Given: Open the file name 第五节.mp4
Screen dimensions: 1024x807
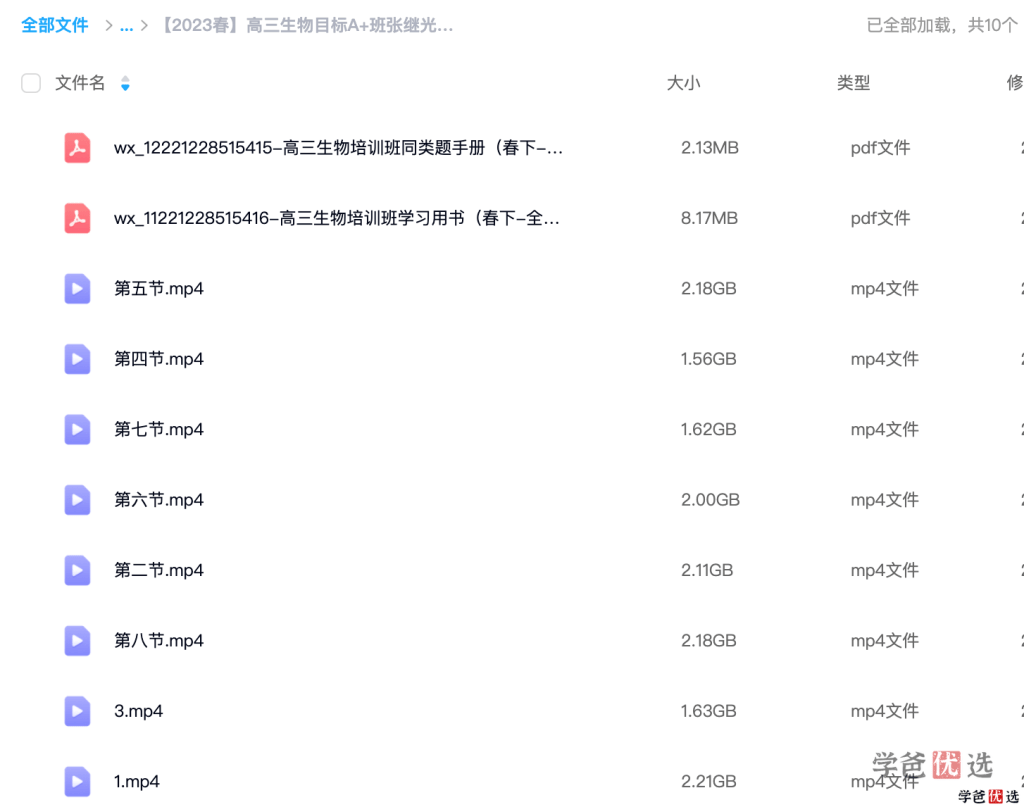Looking at the screenshot, I should click(x=159, y=289).
